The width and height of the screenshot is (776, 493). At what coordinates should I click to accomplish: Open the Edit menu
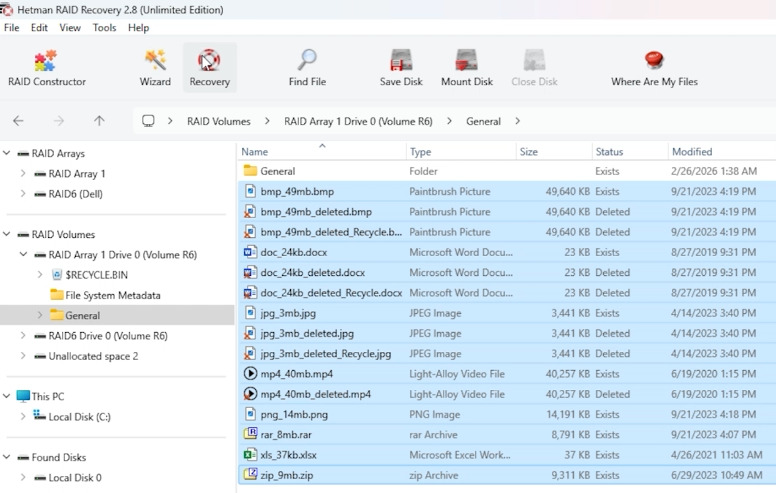pyautogui.click(x=39, y=28)
